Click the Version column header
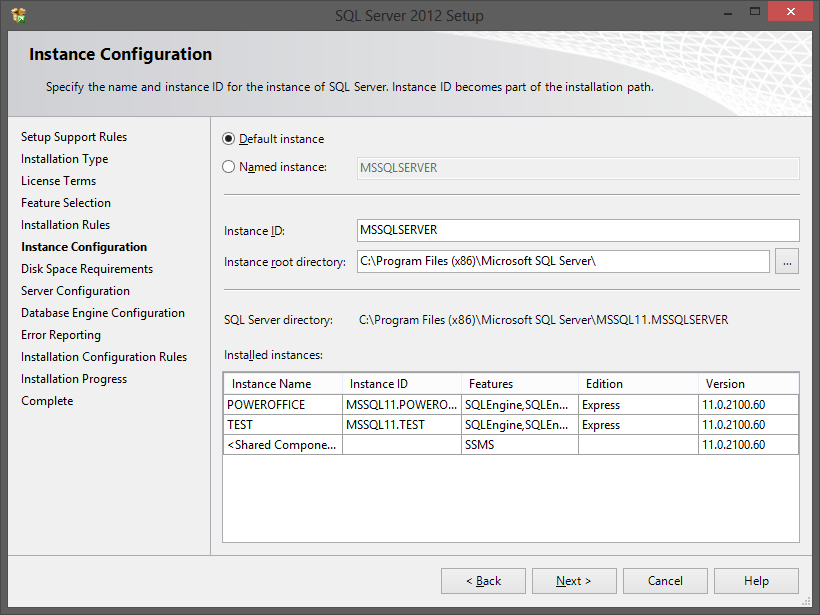The width and height of the screenshot is (820, 615). [748, 384]
